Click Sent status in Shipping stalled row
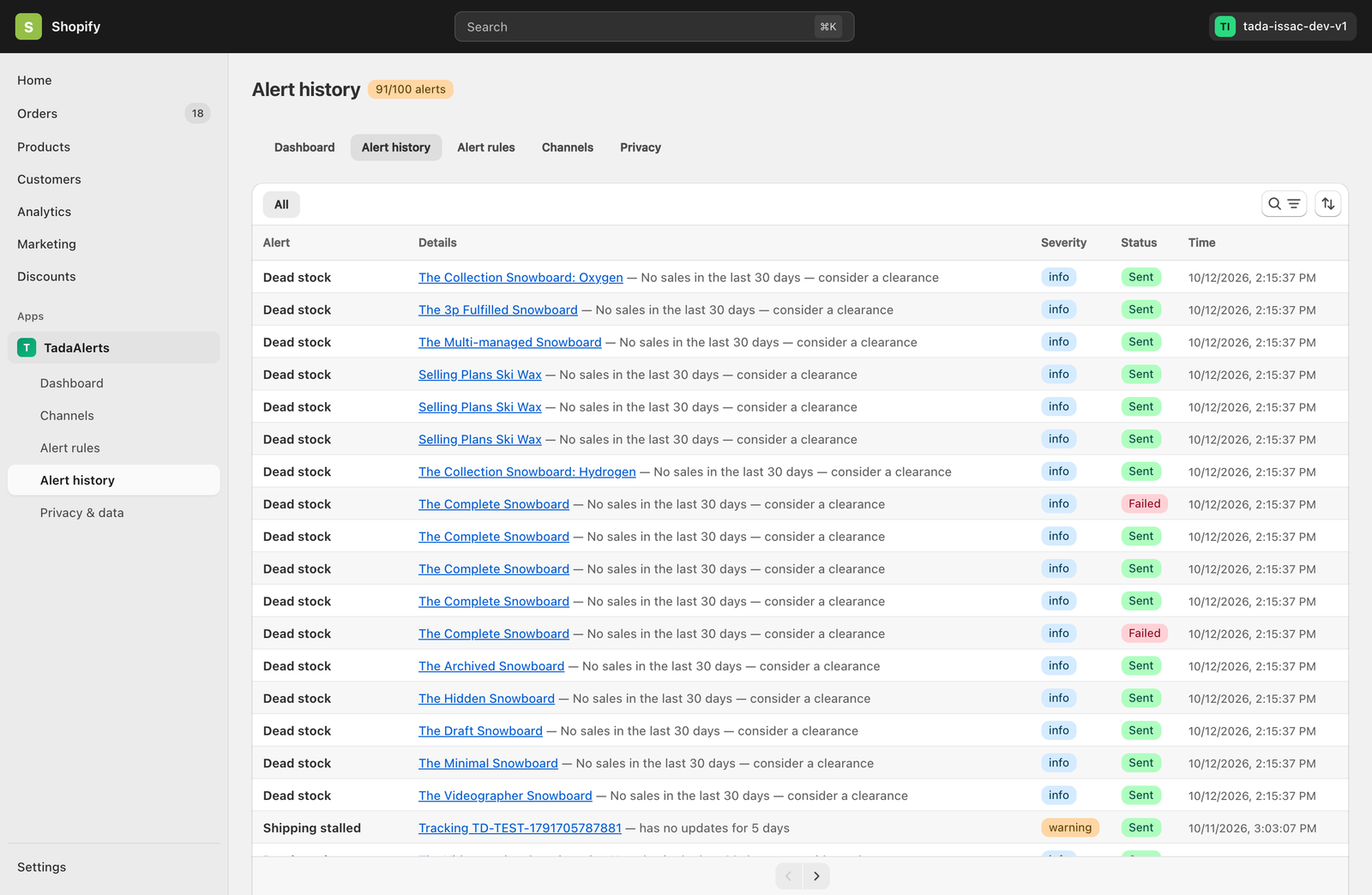The image size is (1372, 895). [1140, 827]
